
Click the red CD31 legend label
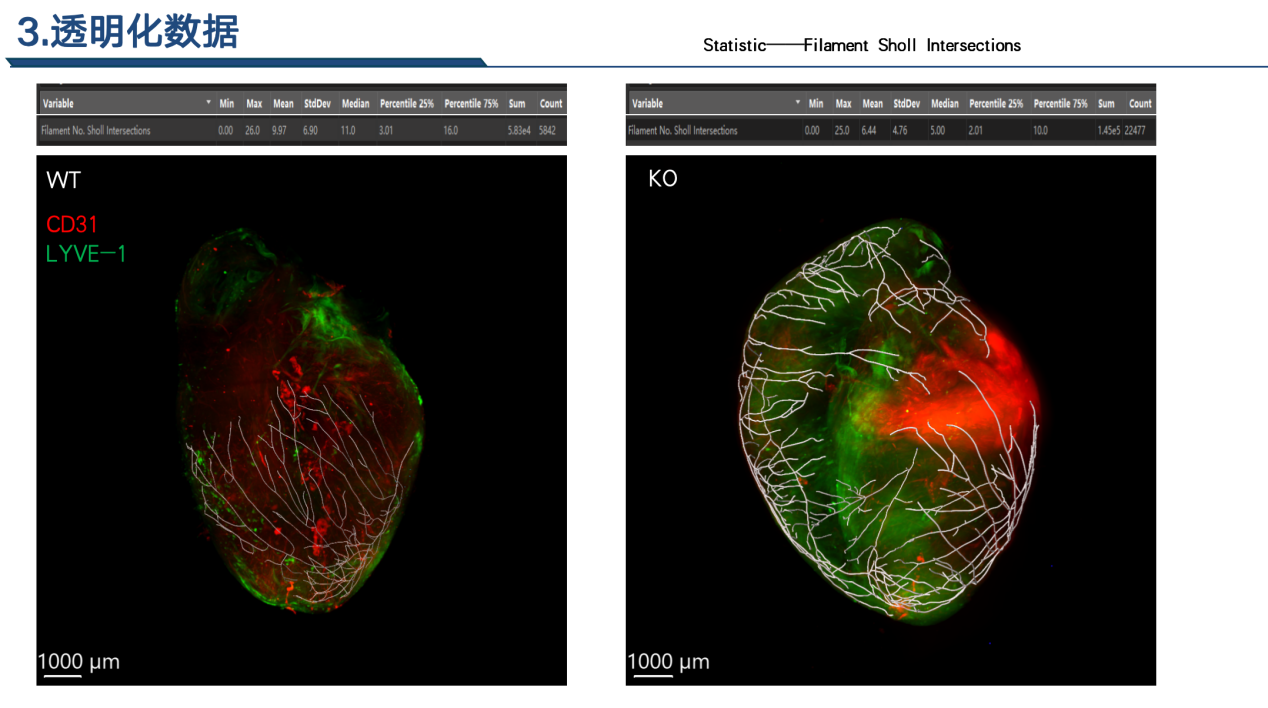tap(72, 224)
